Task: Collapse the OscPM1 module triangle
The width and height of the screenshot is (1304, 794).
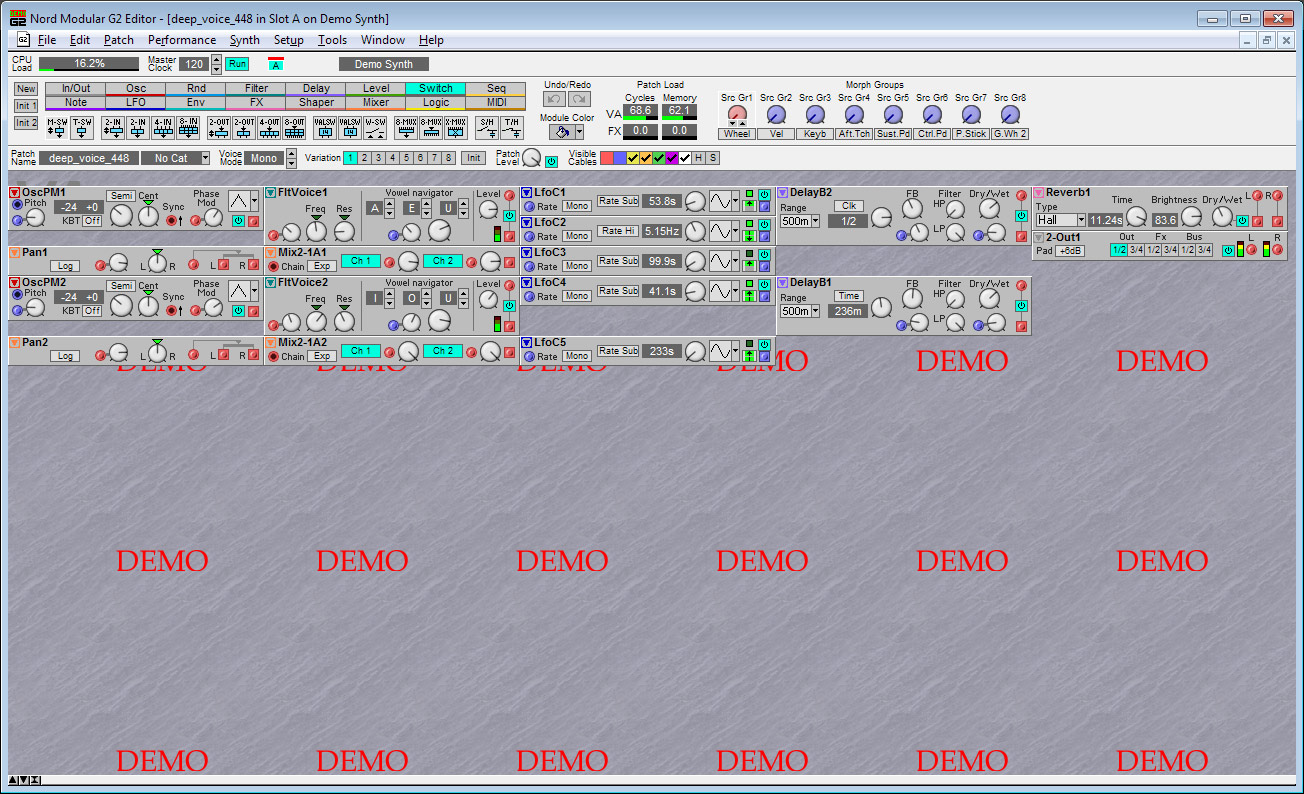Action: [15, 192]
